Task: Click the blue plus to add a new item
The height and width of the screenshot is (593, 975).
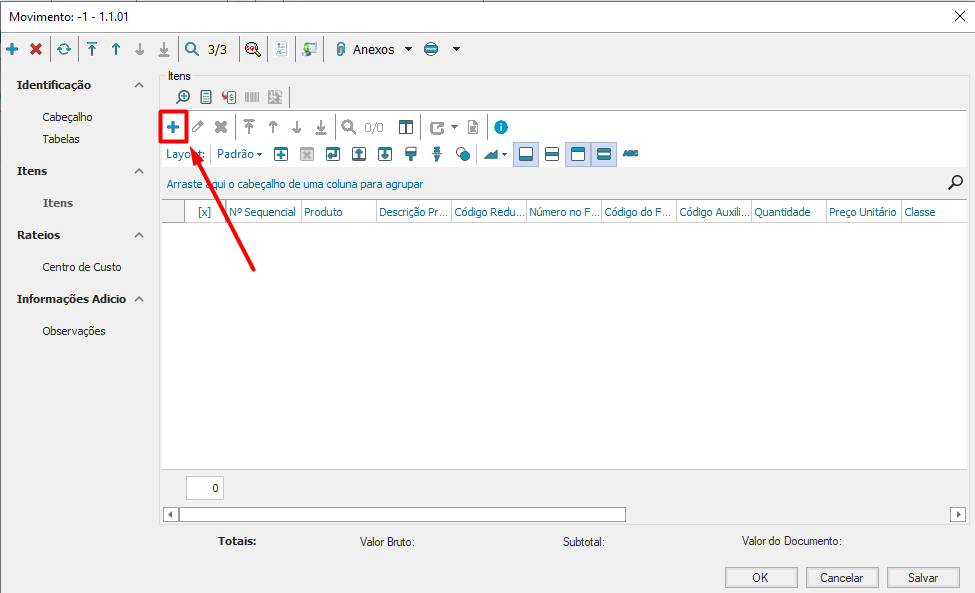Action: pyautogui.click(x=173, y=127)
